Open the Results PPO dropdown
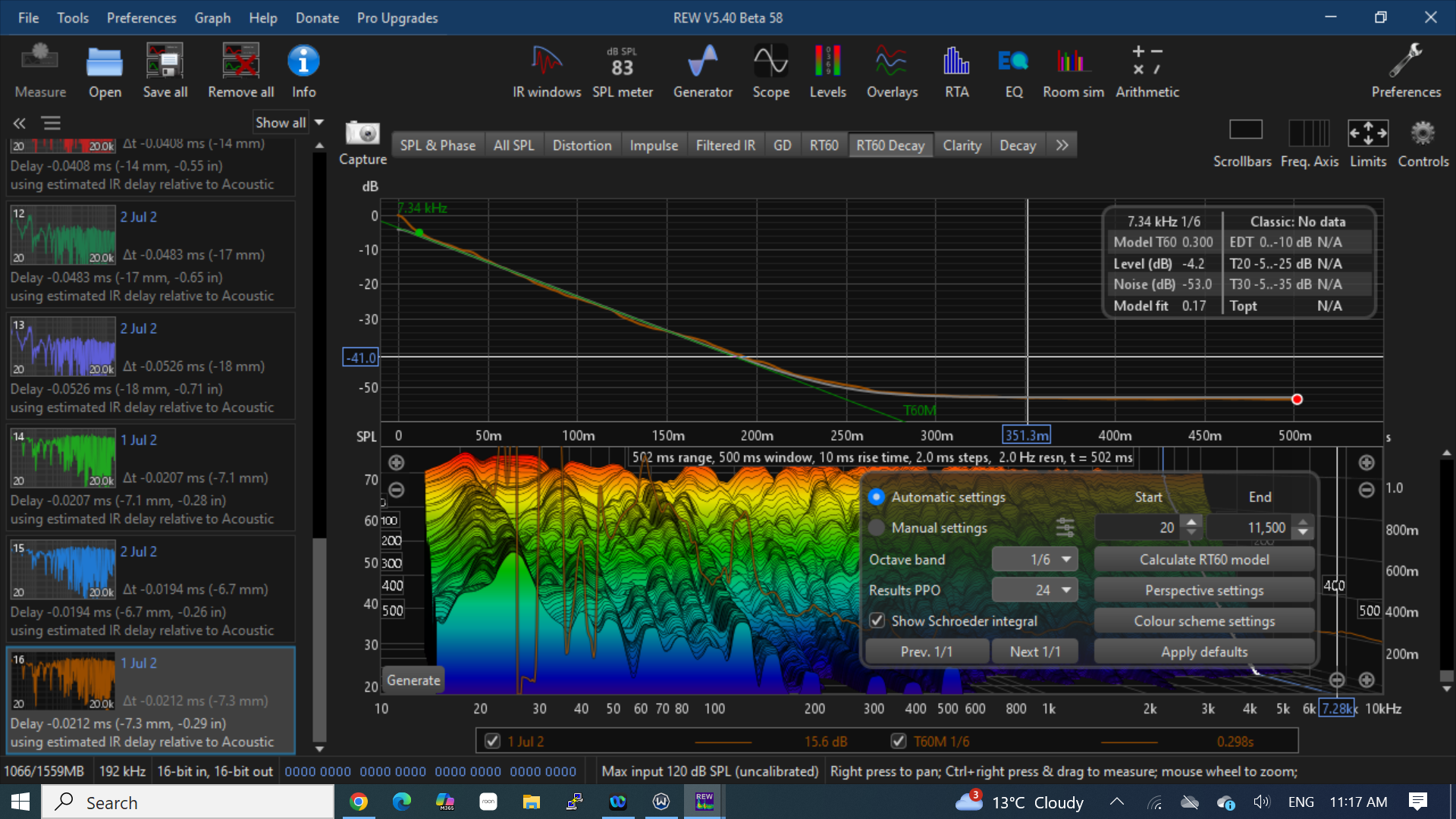The image size is (1456, 819). tap(1035, 590)
